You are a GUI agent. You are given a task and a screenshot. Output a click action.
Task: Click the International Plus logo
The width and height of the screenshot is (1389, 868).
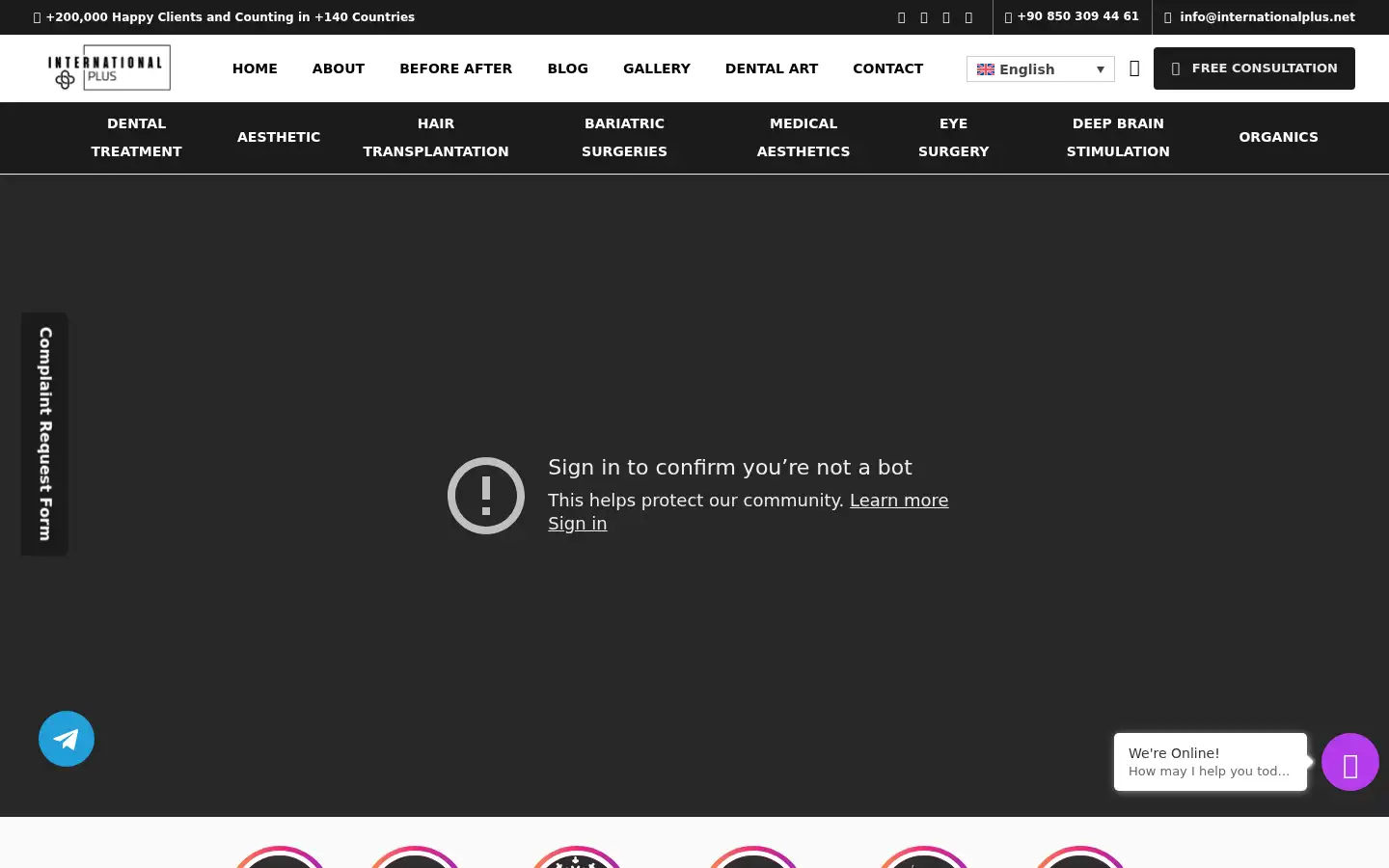coord(109,68)
